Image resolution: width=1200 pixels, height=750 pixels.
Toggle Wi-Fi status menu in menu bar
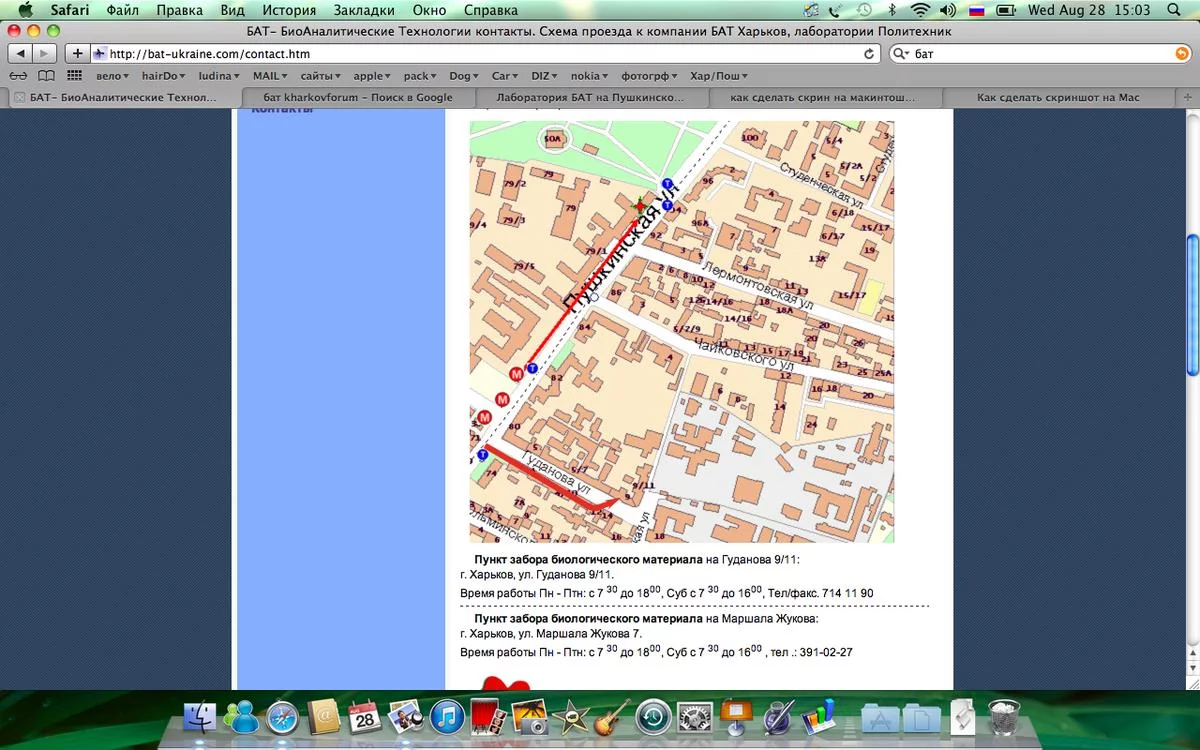[x=919, y=10]
